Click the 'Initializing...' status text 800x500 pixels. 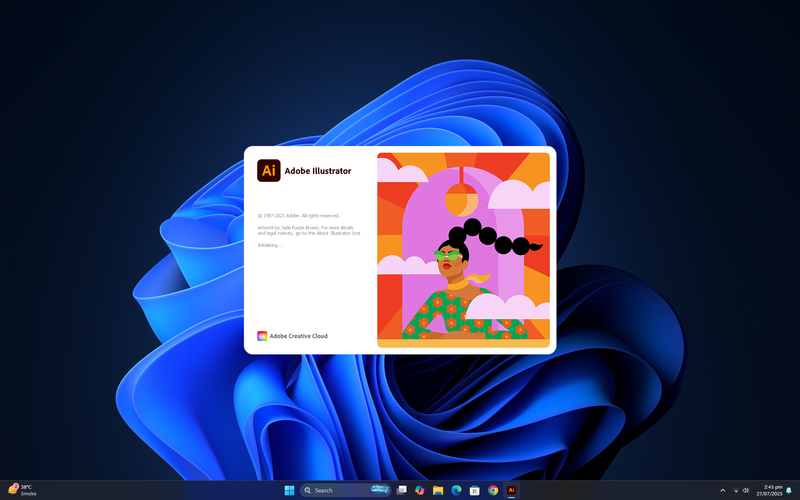coord(269,245)
